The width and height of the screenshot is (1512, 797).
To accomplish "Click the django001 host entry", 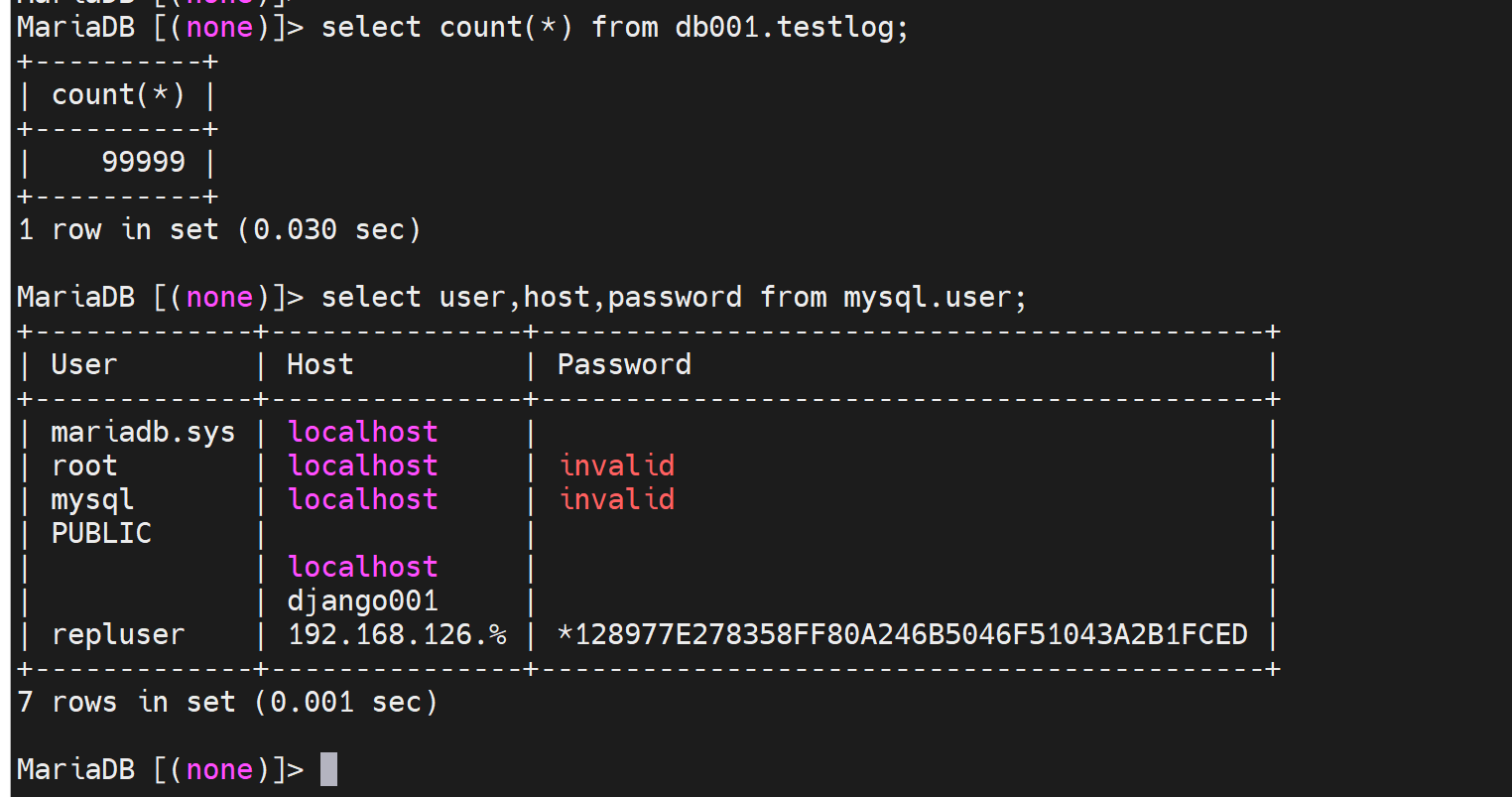I will (x=362, y=600).
